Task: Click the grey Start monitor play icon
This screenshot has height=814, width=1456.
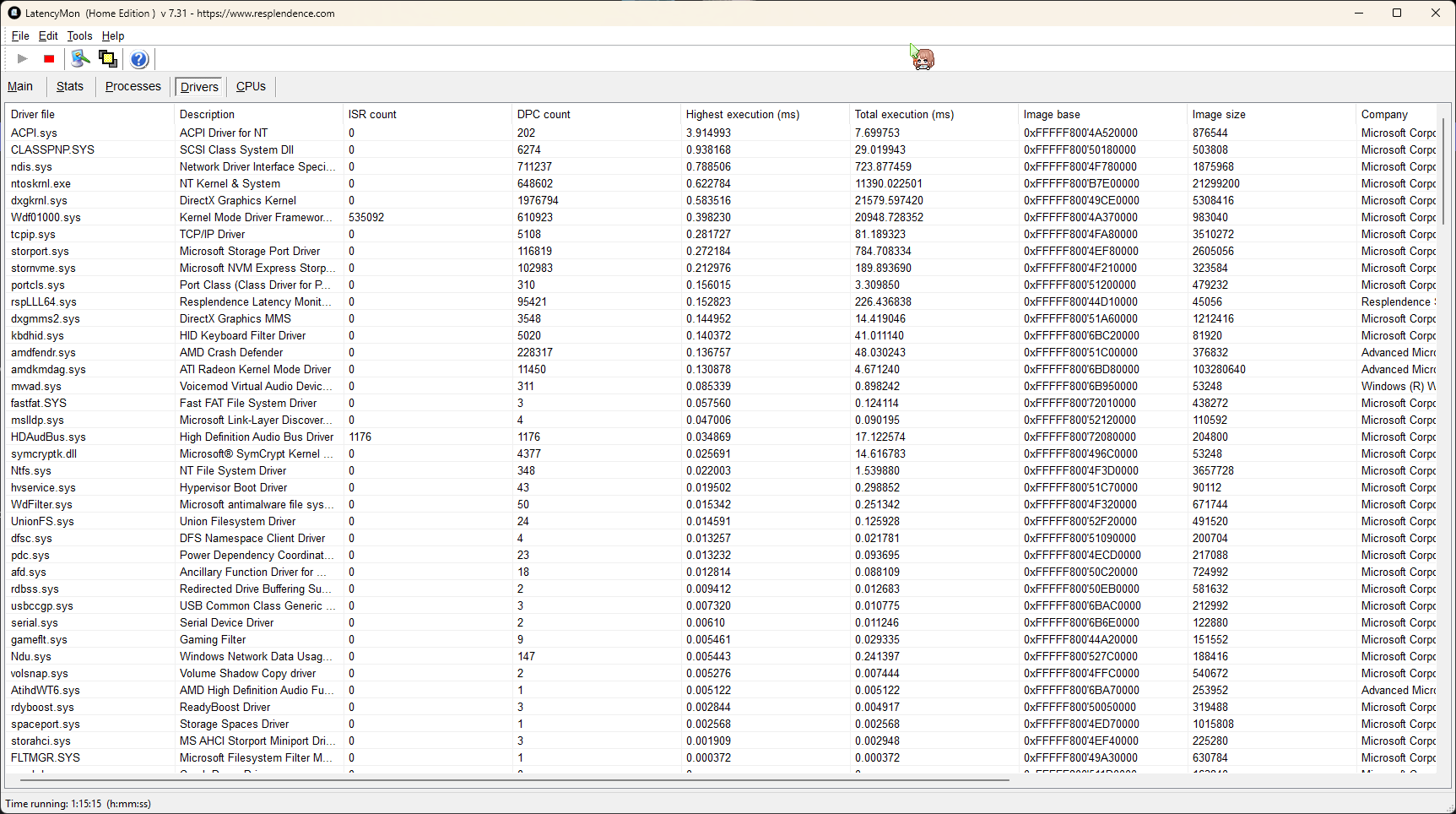Action: (x=23, y=58)
